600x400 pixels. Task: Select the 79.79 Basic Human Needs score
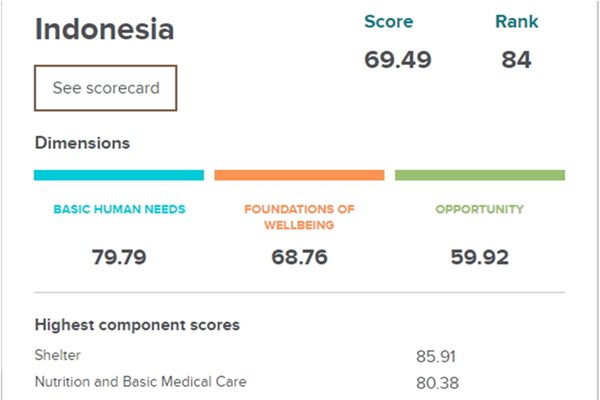click(119, 257)
